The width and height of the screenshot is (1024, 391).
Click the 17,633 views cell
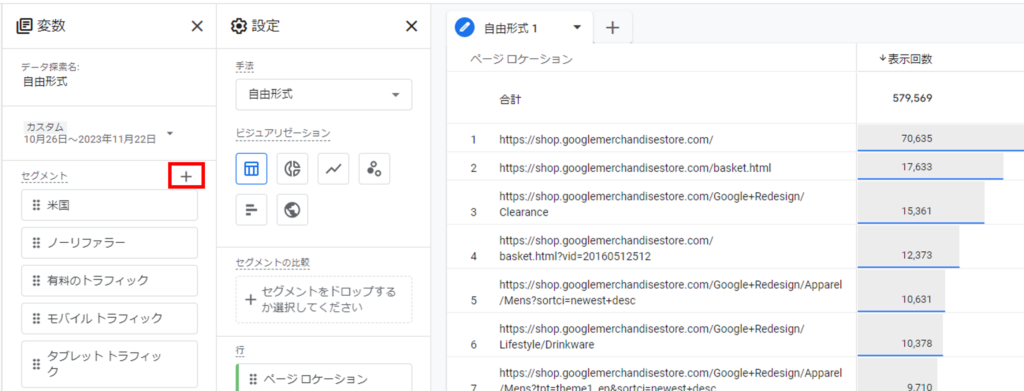pyautogui.click(x=918, y=167)
